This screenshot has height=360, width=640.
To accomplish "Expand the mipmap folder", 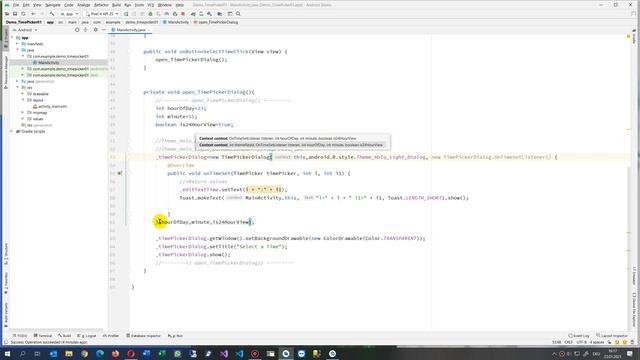I will click(23, 113).
